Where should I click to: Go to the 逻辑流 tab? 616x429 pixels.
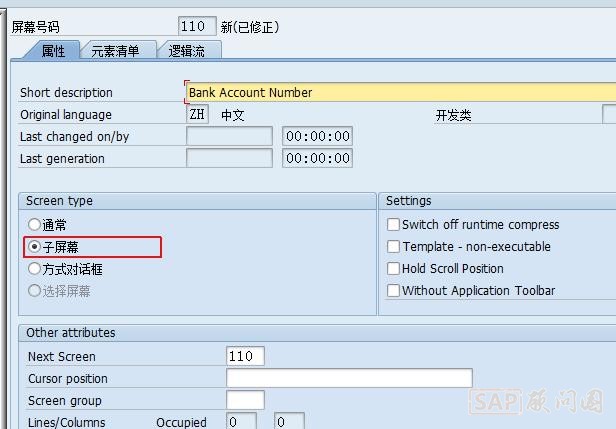pyautogui.click(x=188, y=50)
